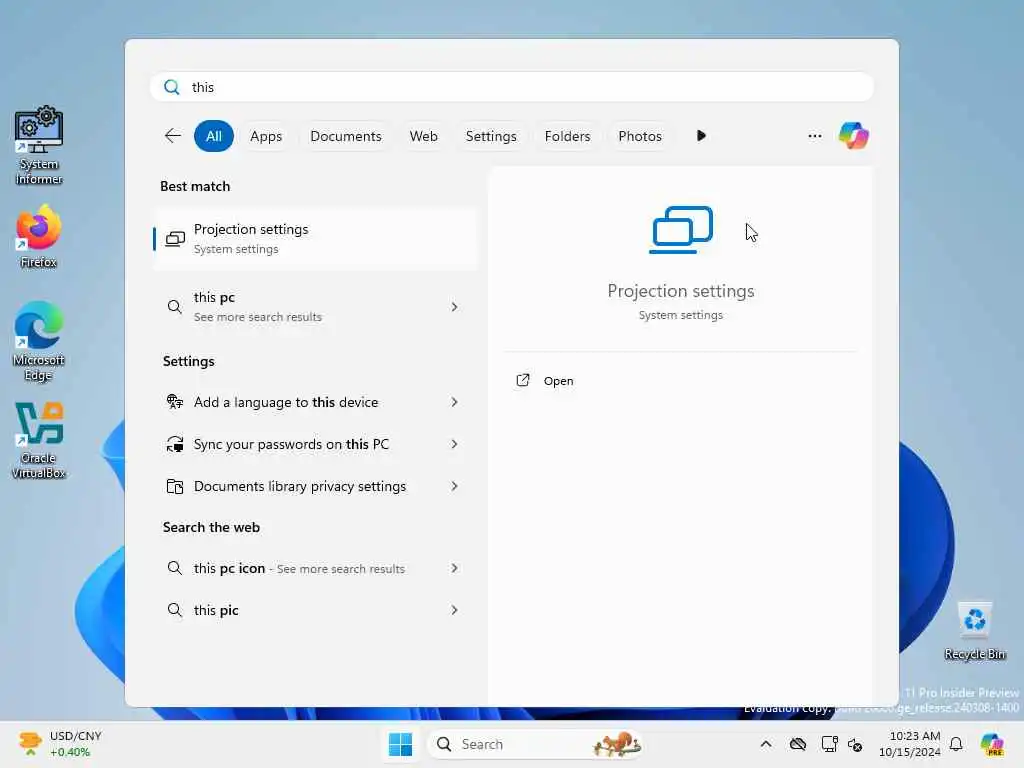Select the Firefox desktop icon

[39, 236]
